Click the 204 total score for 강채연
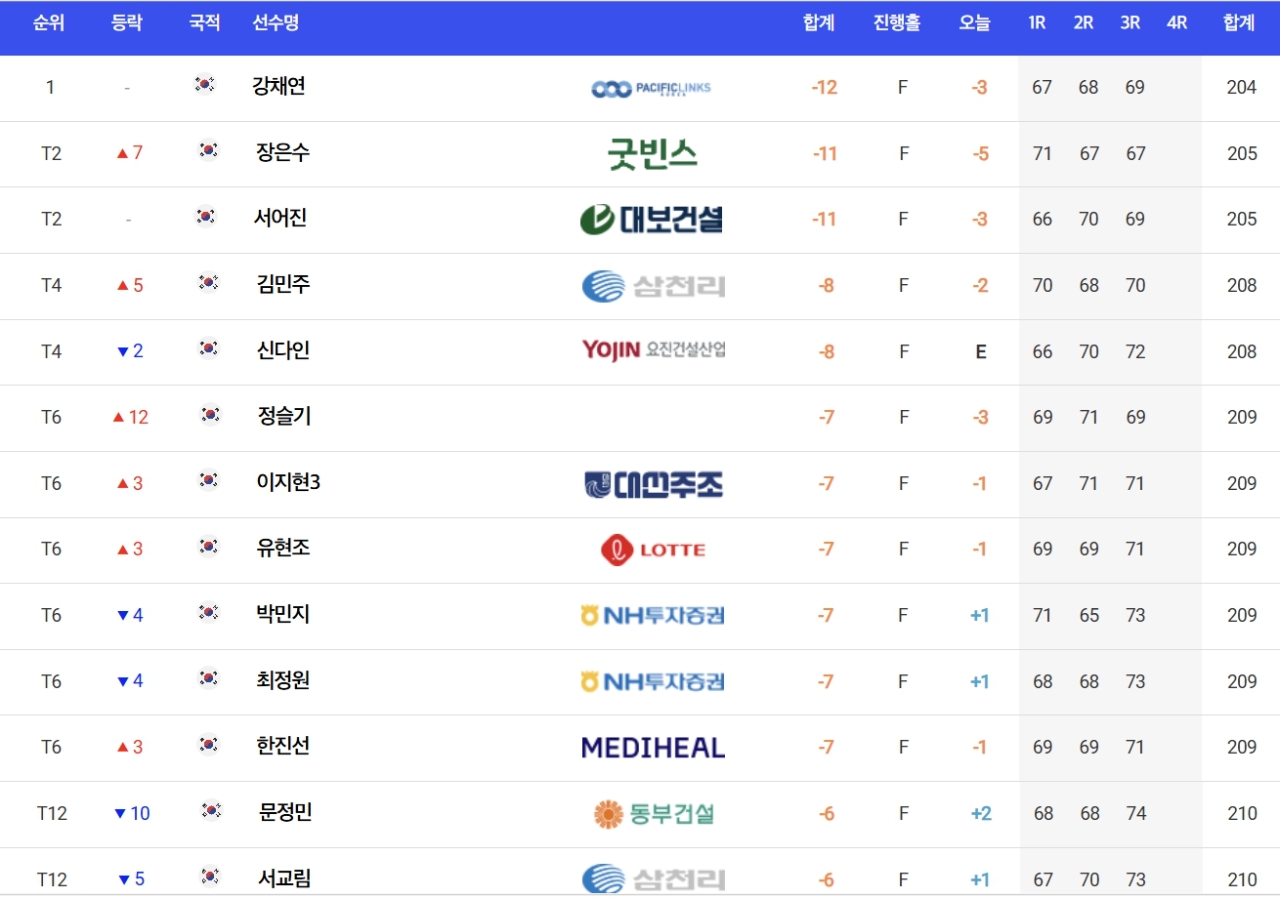This screenshot has width=1280, height=898. pyautogui.click(x=1242, y=87)
